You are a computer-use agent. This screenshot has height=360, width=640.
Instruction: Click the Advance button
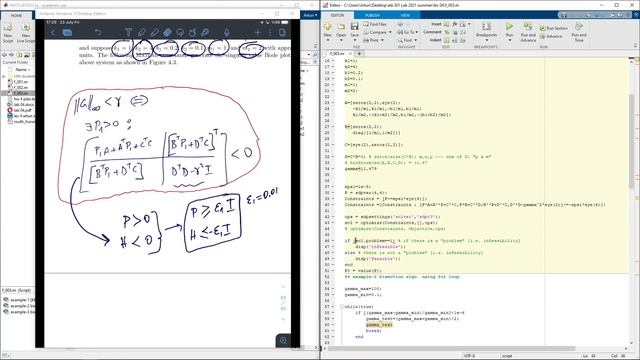[x=551, y=36]
